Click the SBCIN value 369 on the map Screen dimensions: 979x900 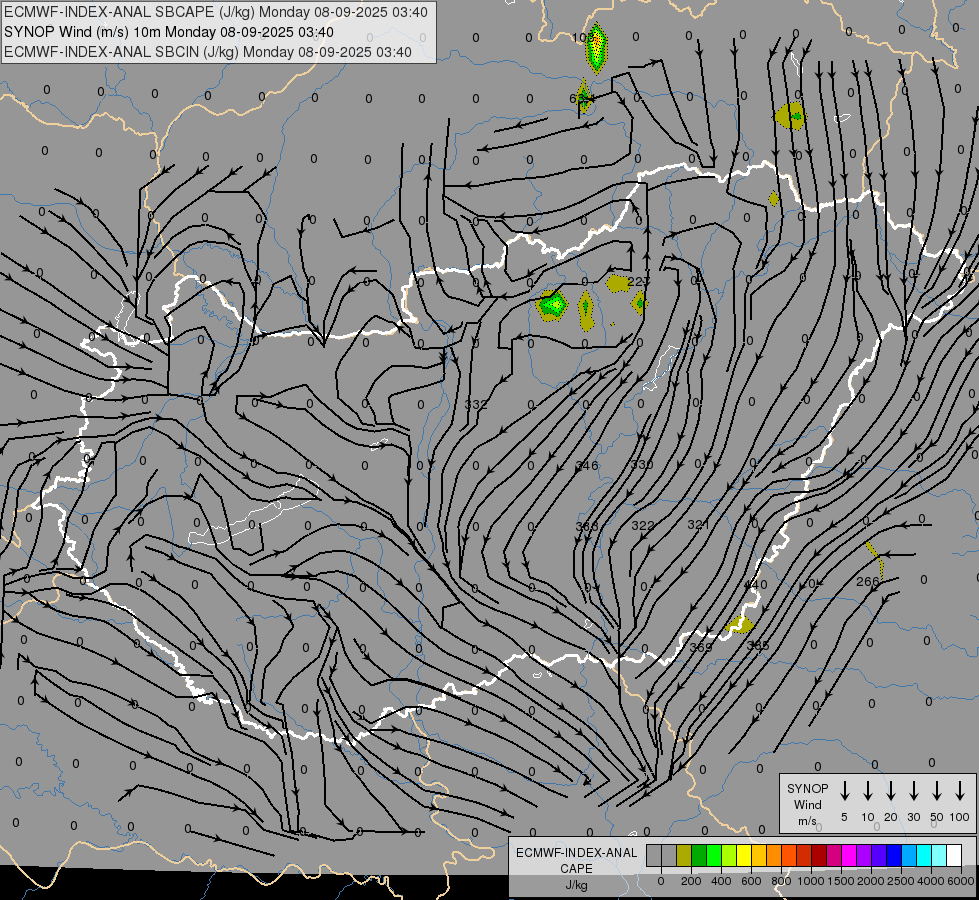(701, 647)
